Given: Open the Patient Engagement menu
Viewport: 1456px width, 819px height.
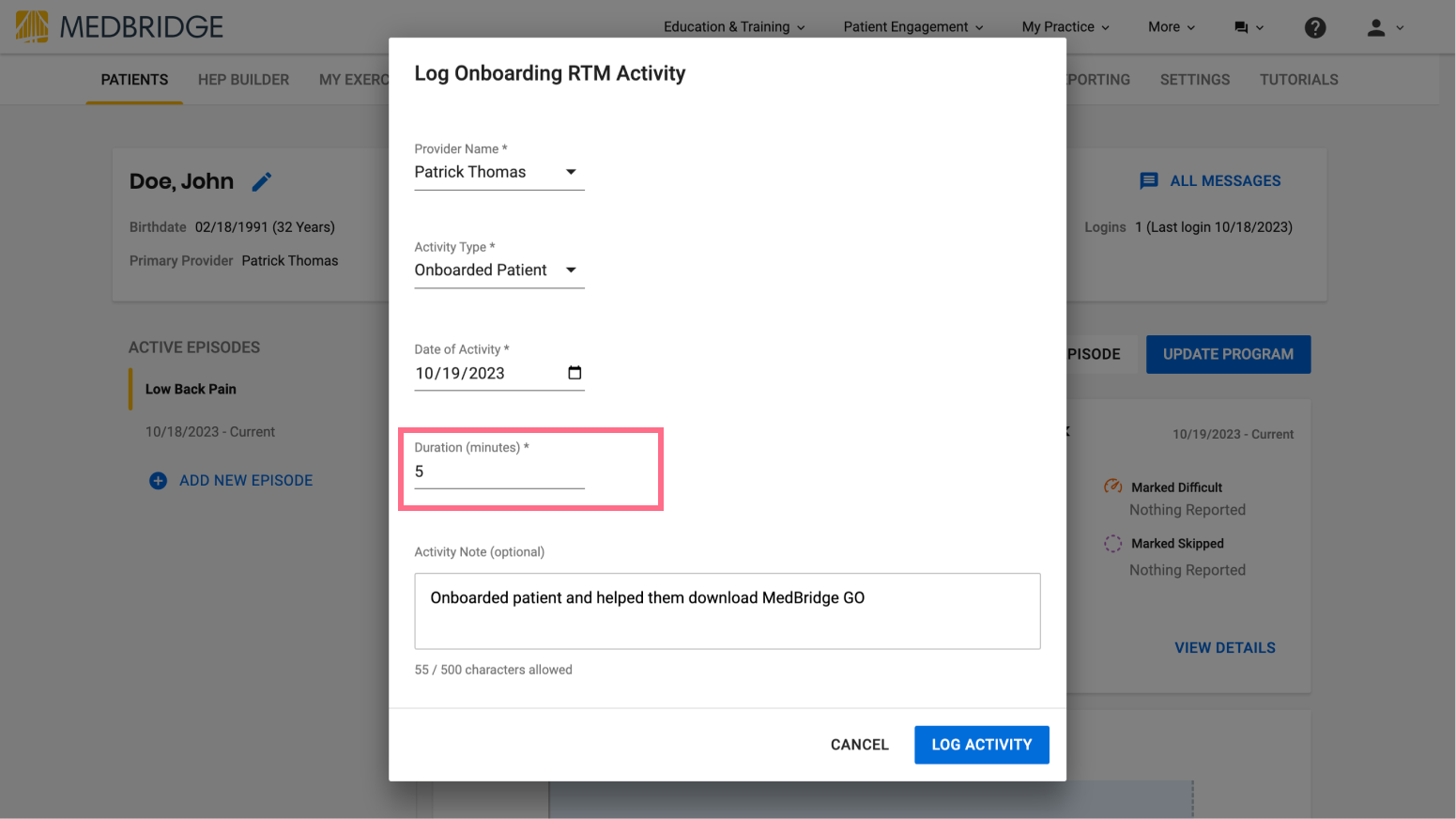Looking at the screenshot, I should tap(912, 27).
